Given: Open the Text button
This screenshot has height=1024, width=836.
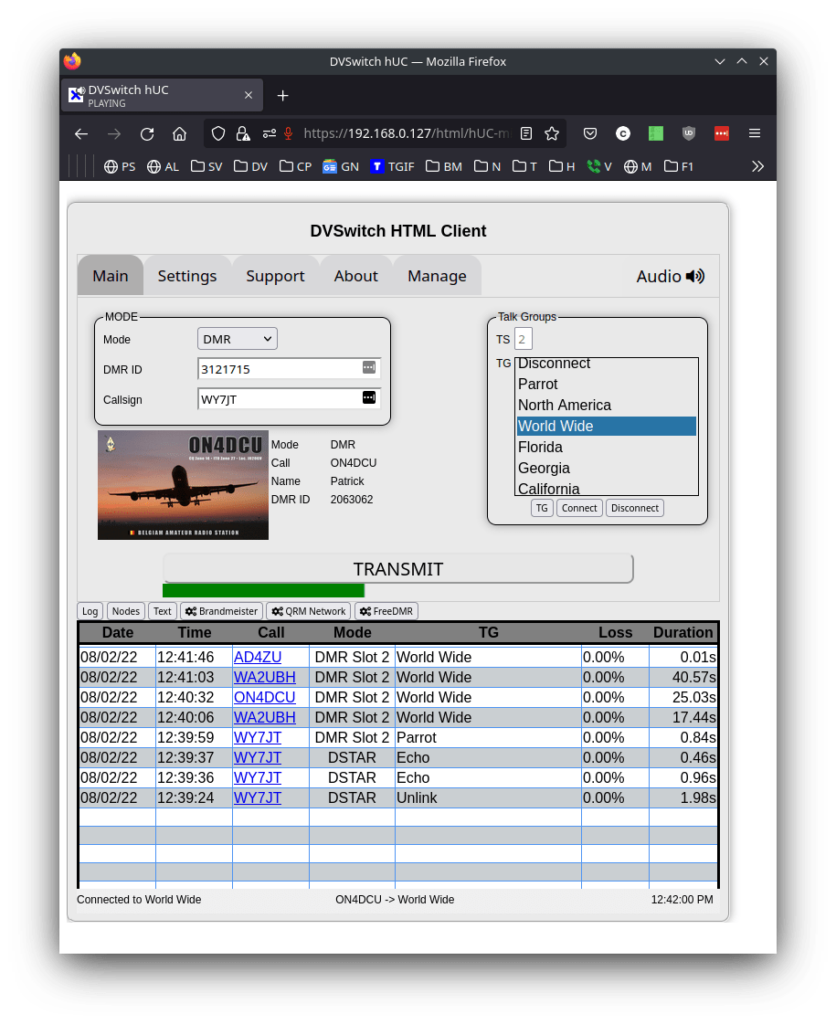Looking at the screenshot, I should [162, 611].
